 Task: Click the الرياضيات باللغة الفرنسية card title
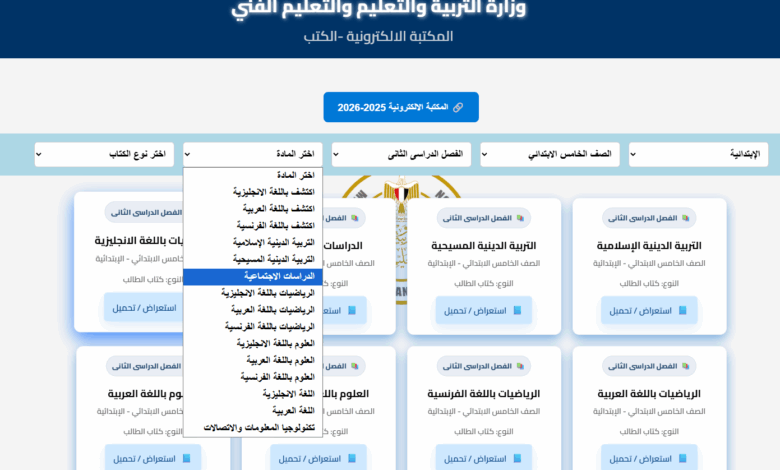coord(484,394)
